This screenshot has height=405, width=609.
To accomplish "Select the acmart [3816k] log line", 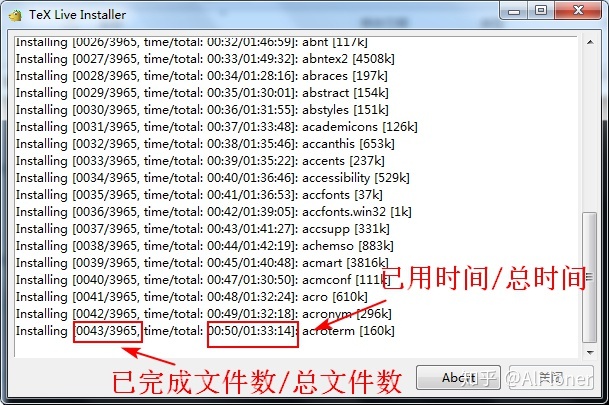I will click(202, 263).
